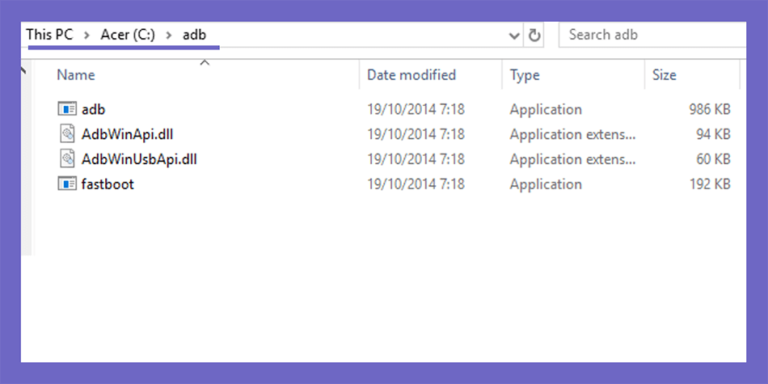Refresh the adb folder view
The height and width of the screenshot is (384, 768).
point(534,35)
